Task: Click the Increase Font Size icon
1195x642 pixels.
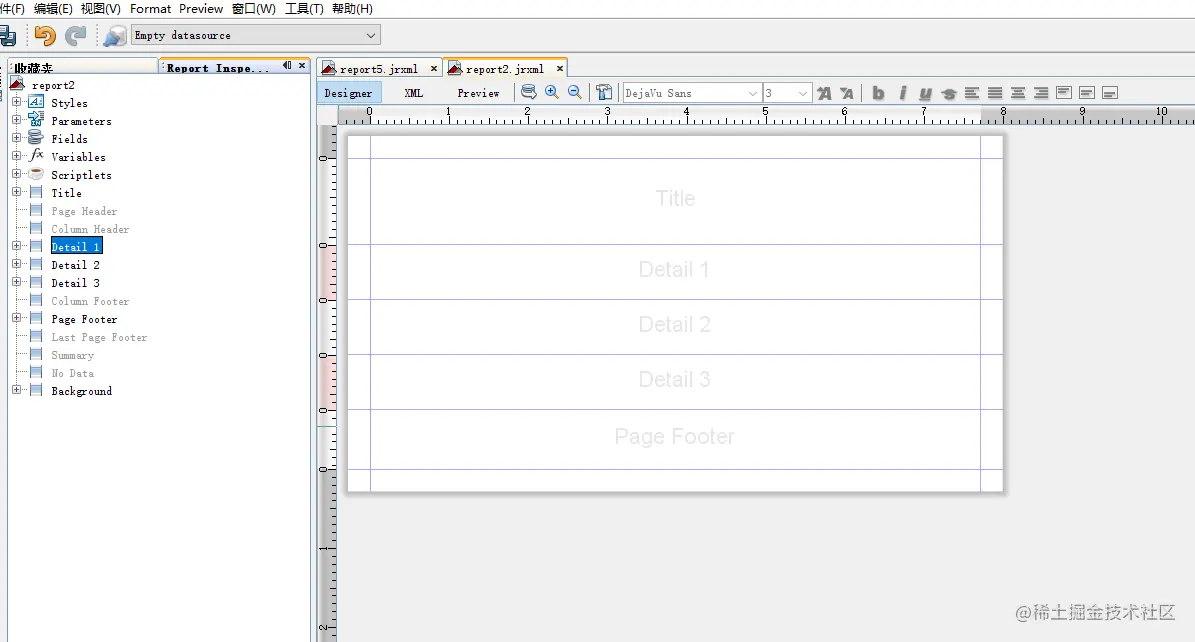Action: (x=823, y=92)
